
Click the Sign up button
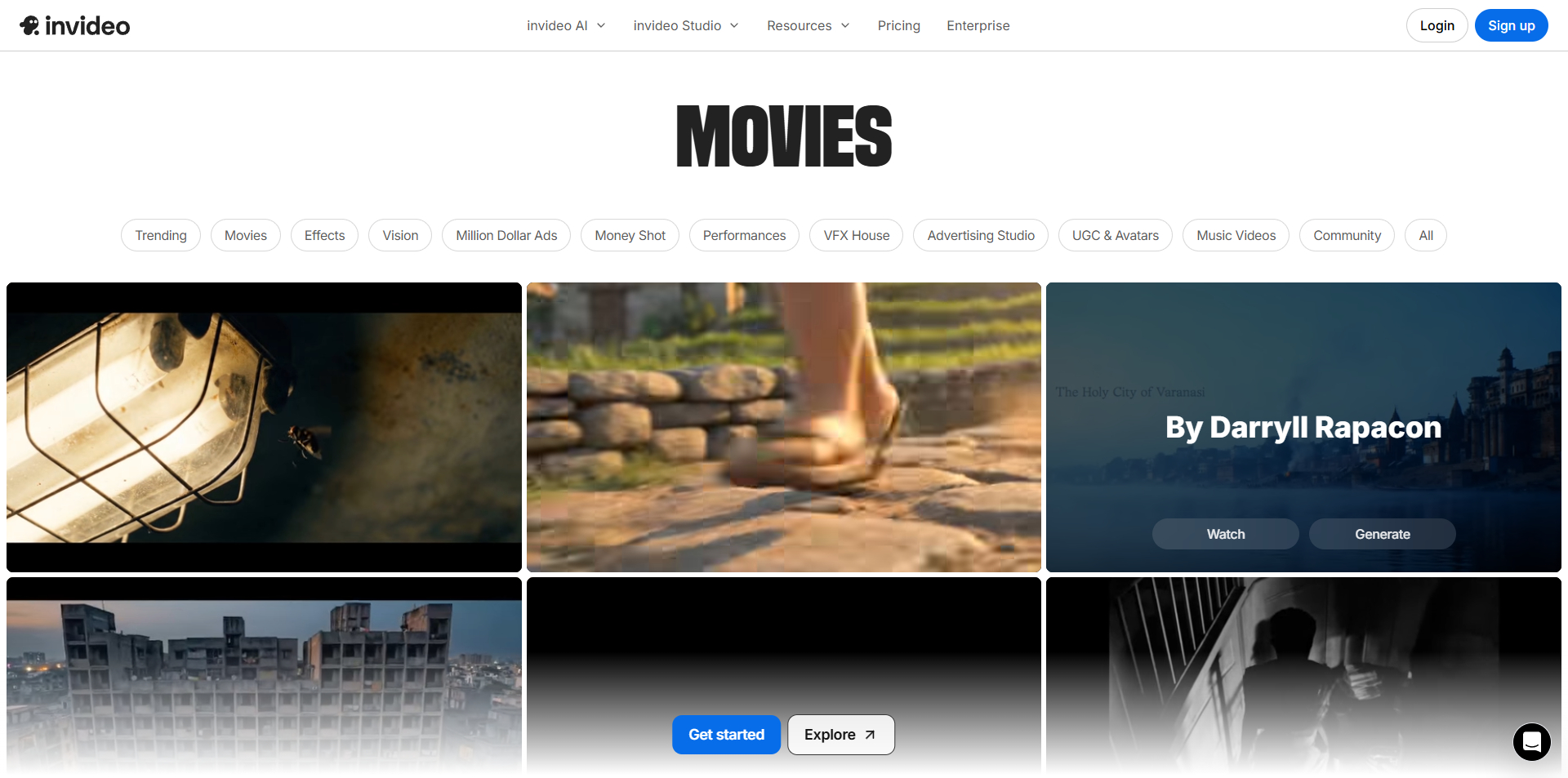[x=1511, y=25]
